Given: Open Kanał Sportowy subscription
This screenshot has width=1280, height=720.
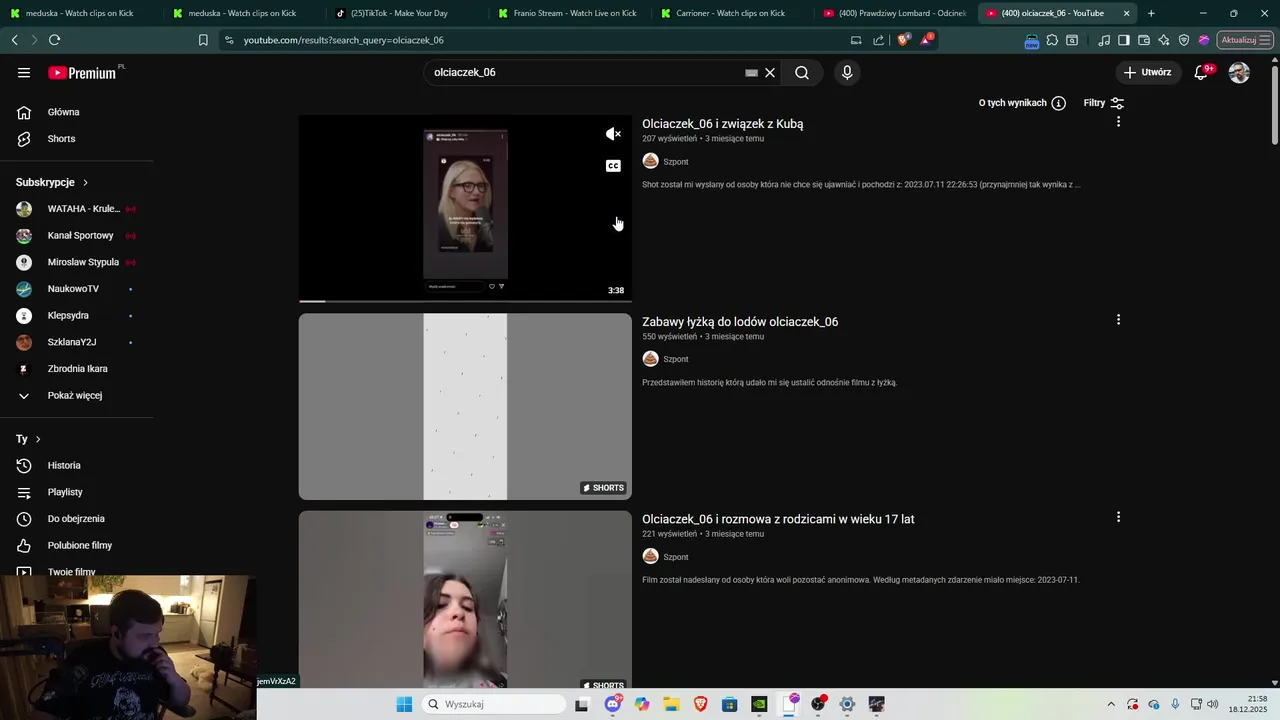Looking at the screenshot, I should [x=77, y=236].
